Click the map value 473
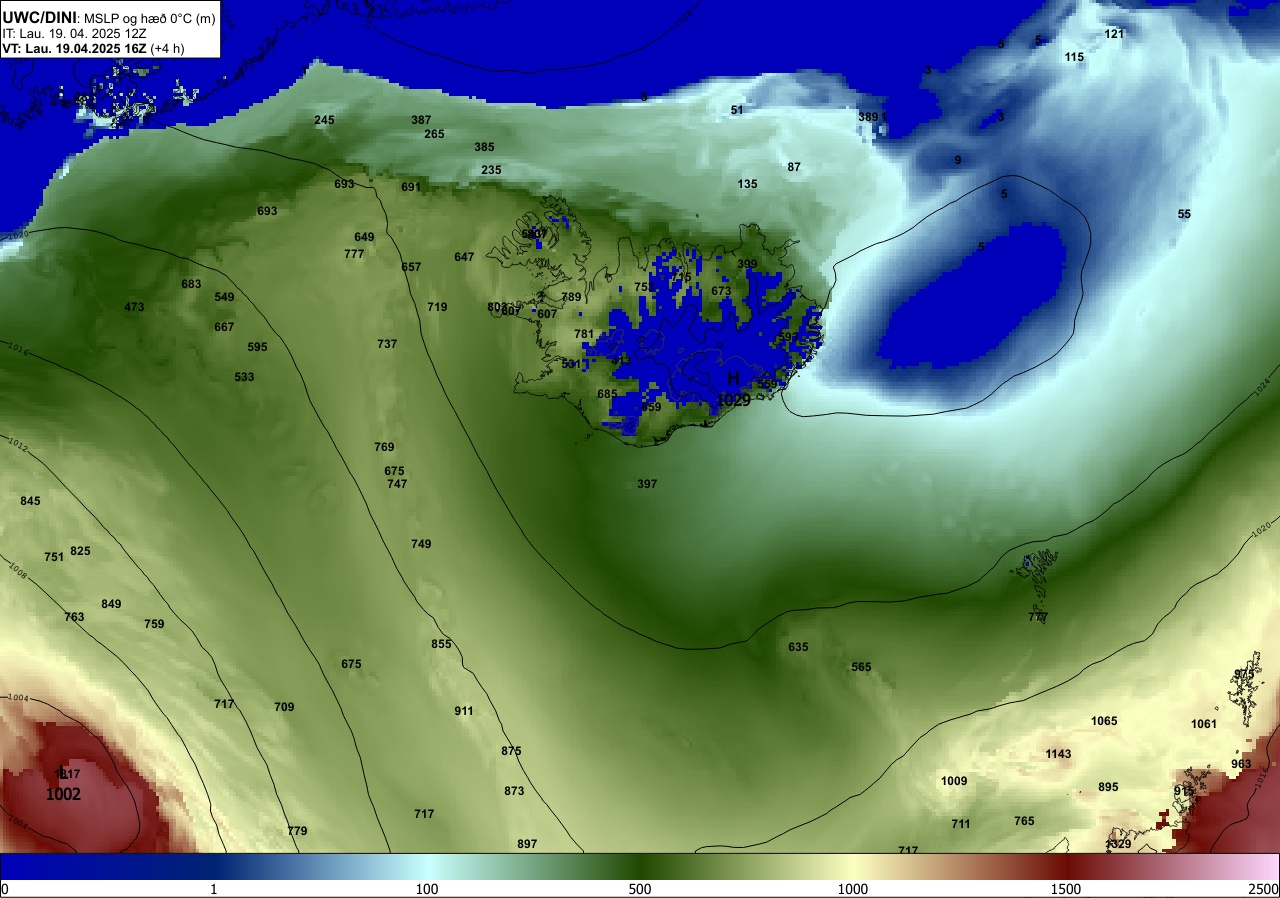The height and width of the screenshot is (898, 1280). click(x=134, y=307)
